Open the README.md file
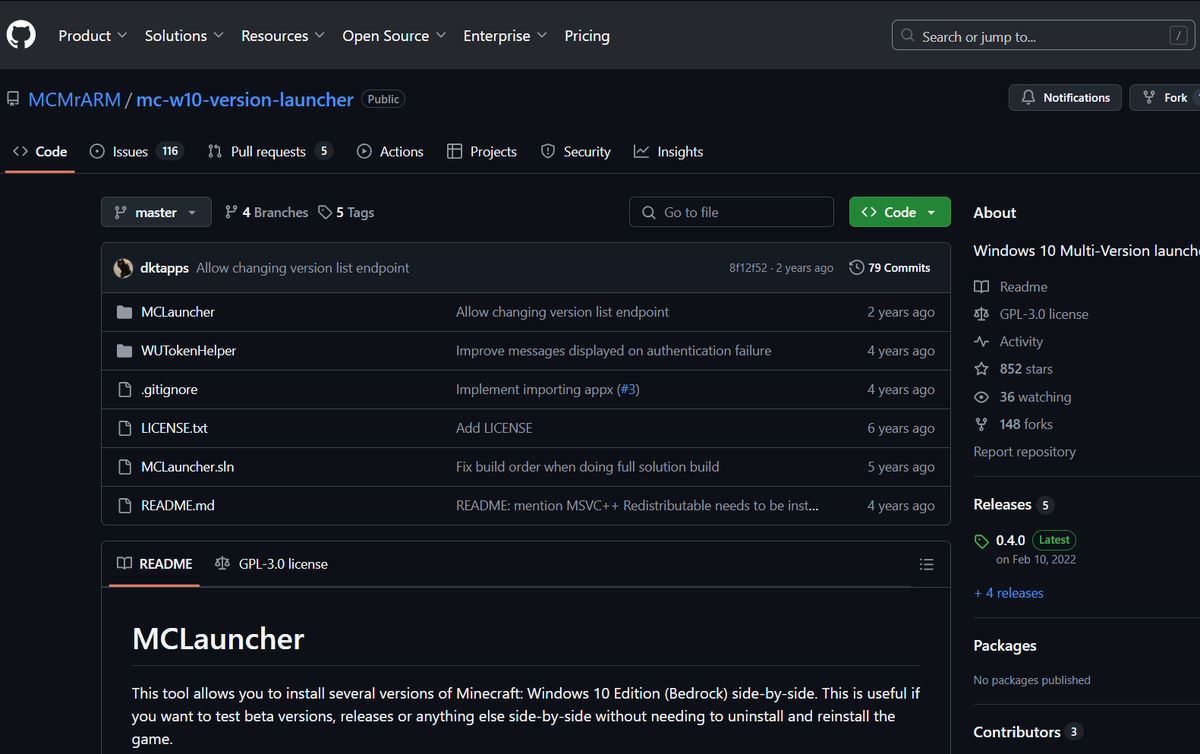The height and width of the screenshot is (754, 1200). (178, 506)
